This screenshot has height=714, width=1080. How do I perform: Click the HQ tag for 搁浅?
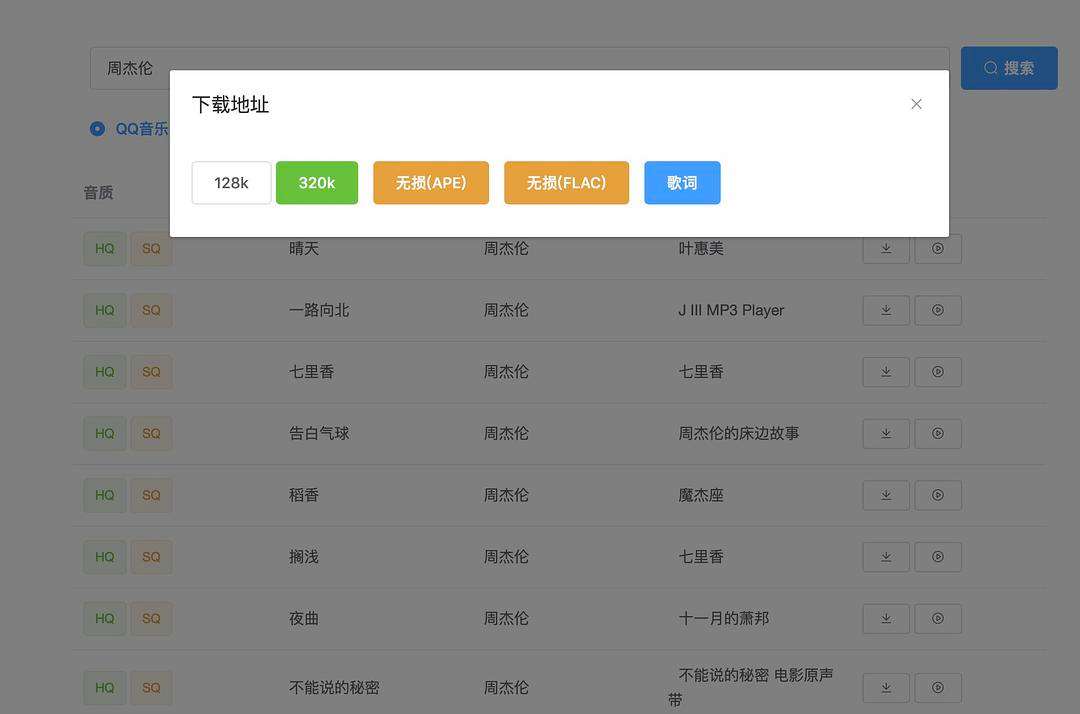point(105,557)
